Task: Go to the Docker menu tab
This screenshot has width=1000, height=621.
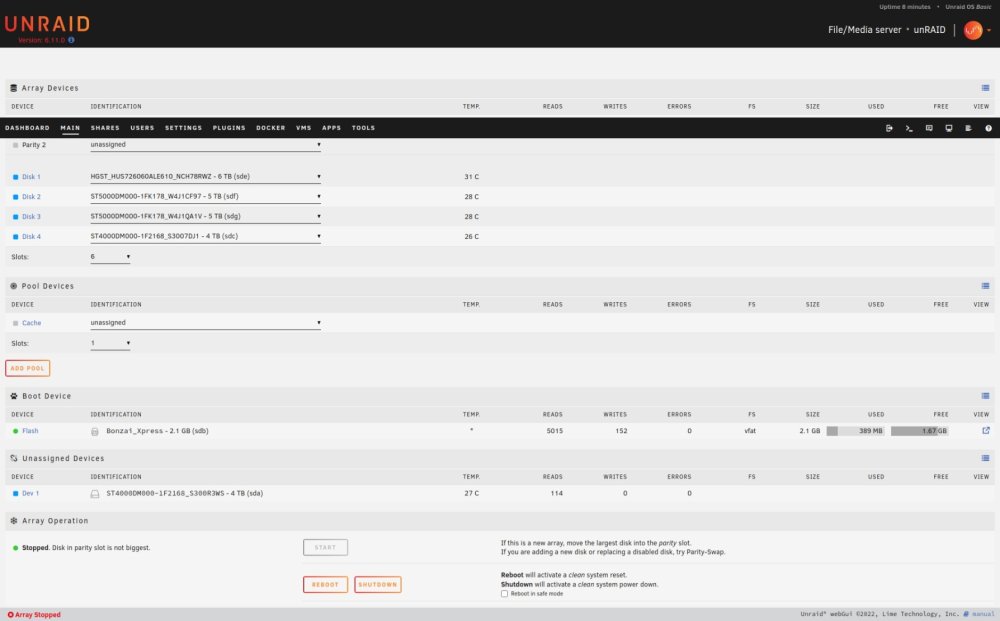Action: pyautogui.click(x=270, y=128)
